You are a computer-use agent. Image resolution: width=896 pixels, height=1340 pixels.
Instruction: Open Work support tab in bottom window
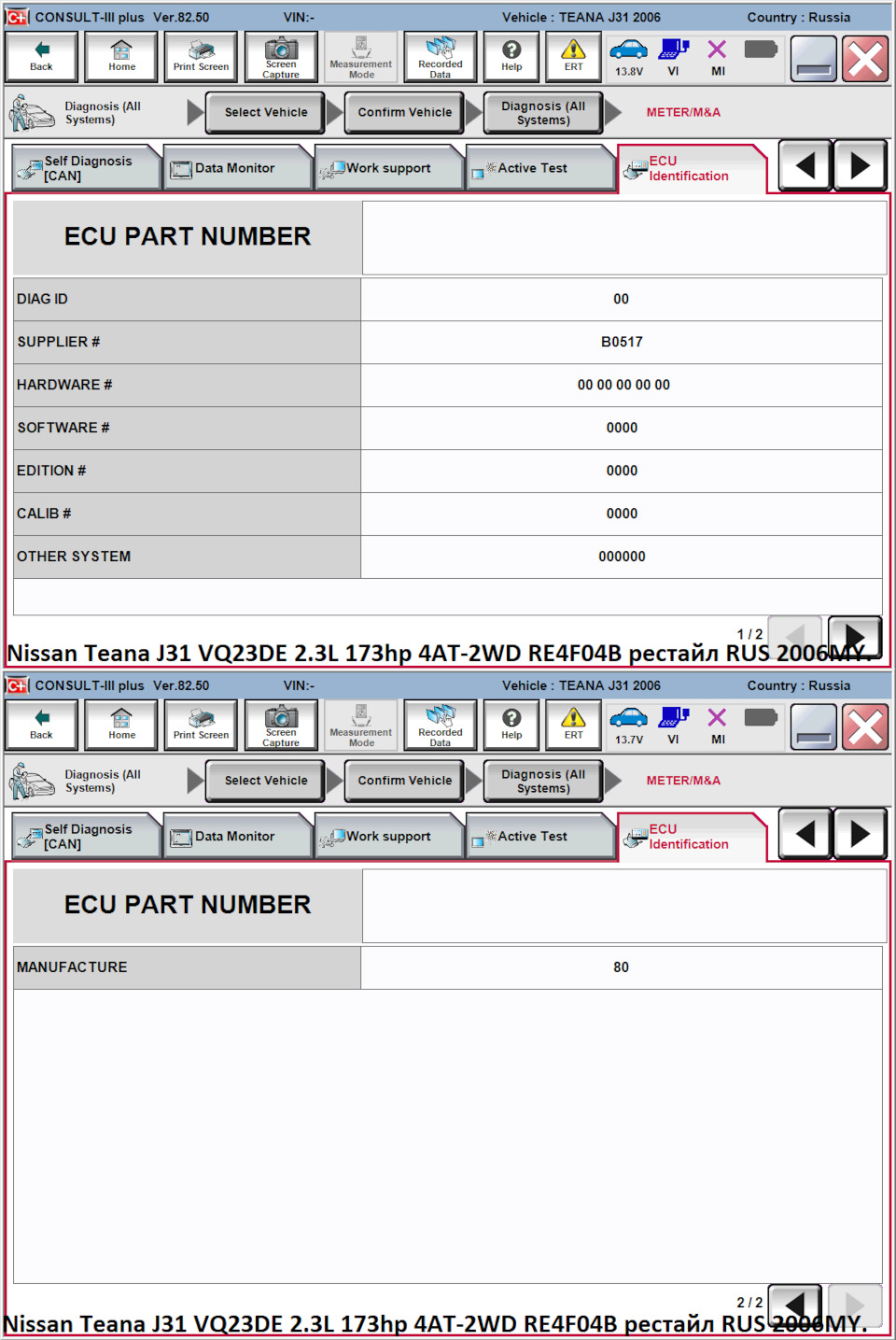tap(388, 837)
